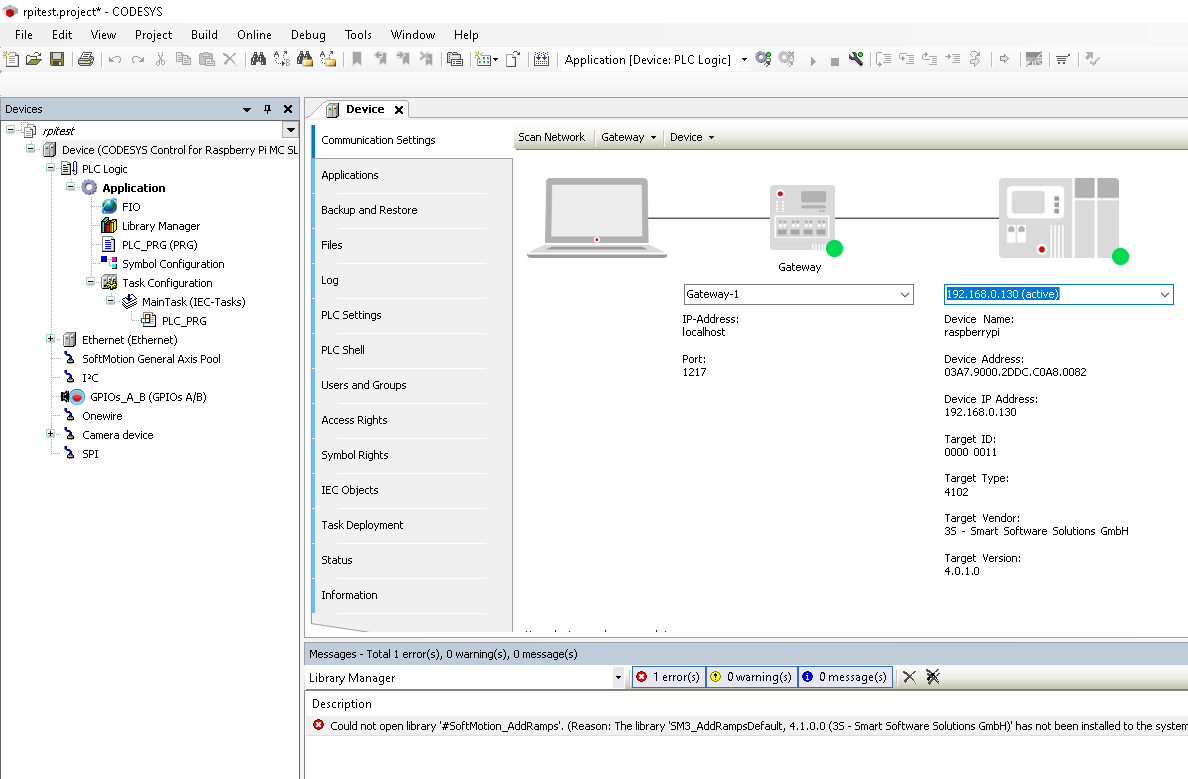Click the New project toolbar icon

pos(11,59)
